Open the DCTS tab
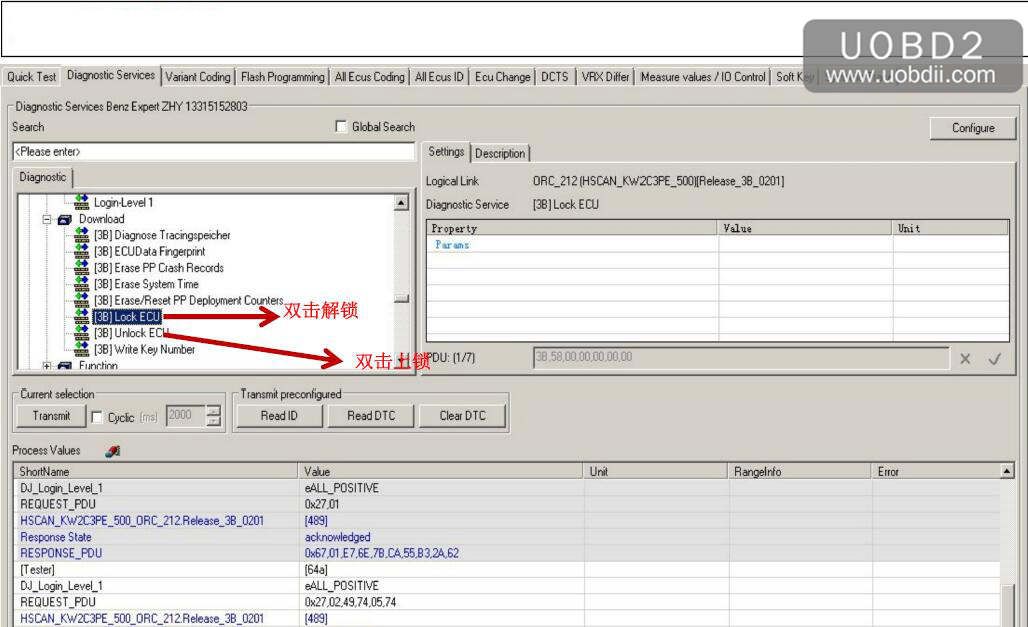This screenshot has width=1028, height=627. coord(555,77)
